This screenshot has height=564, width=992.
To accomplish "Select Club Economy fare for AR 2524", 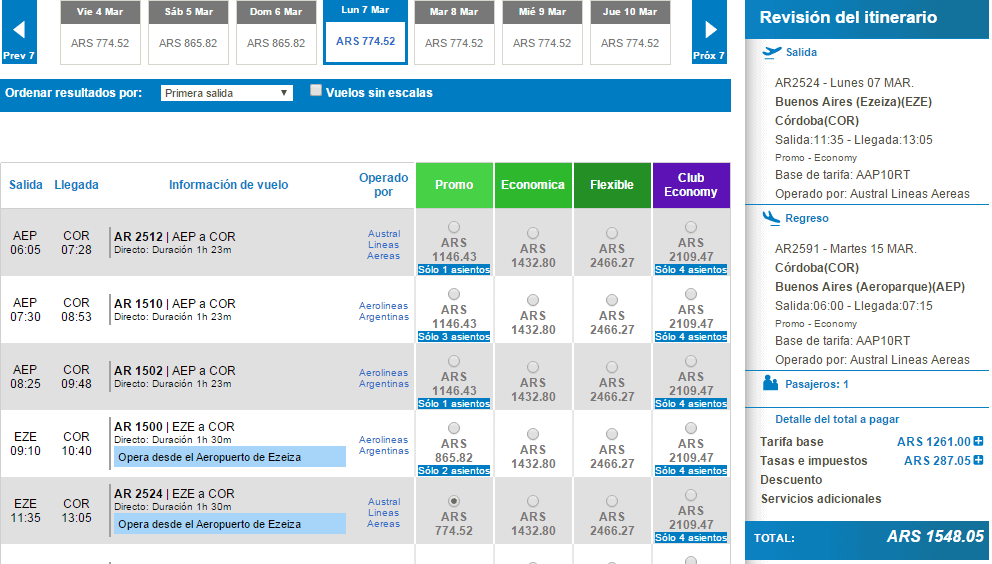I will pyautogui.click(x=691, y=495).
